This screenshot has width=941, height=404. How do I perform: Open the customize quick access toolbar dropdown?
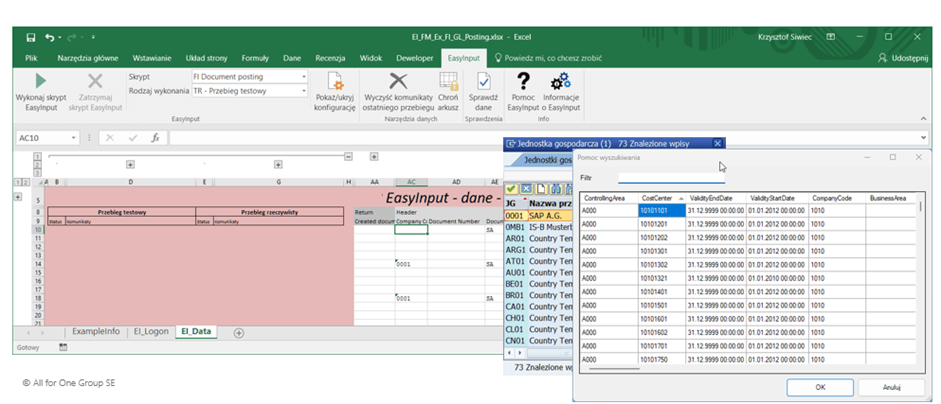tap(93, 37)
